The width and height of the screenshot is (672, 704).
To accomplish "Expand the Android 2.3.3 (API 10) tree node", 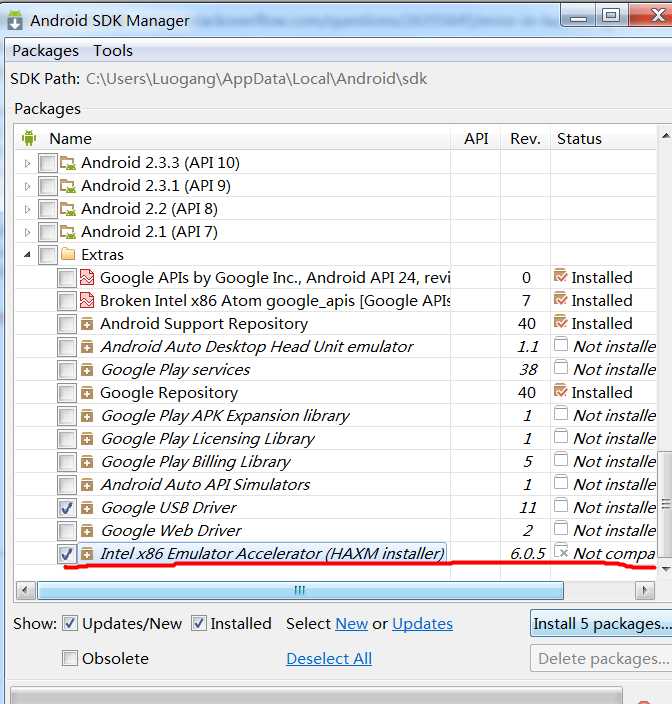I will point(27,163).
